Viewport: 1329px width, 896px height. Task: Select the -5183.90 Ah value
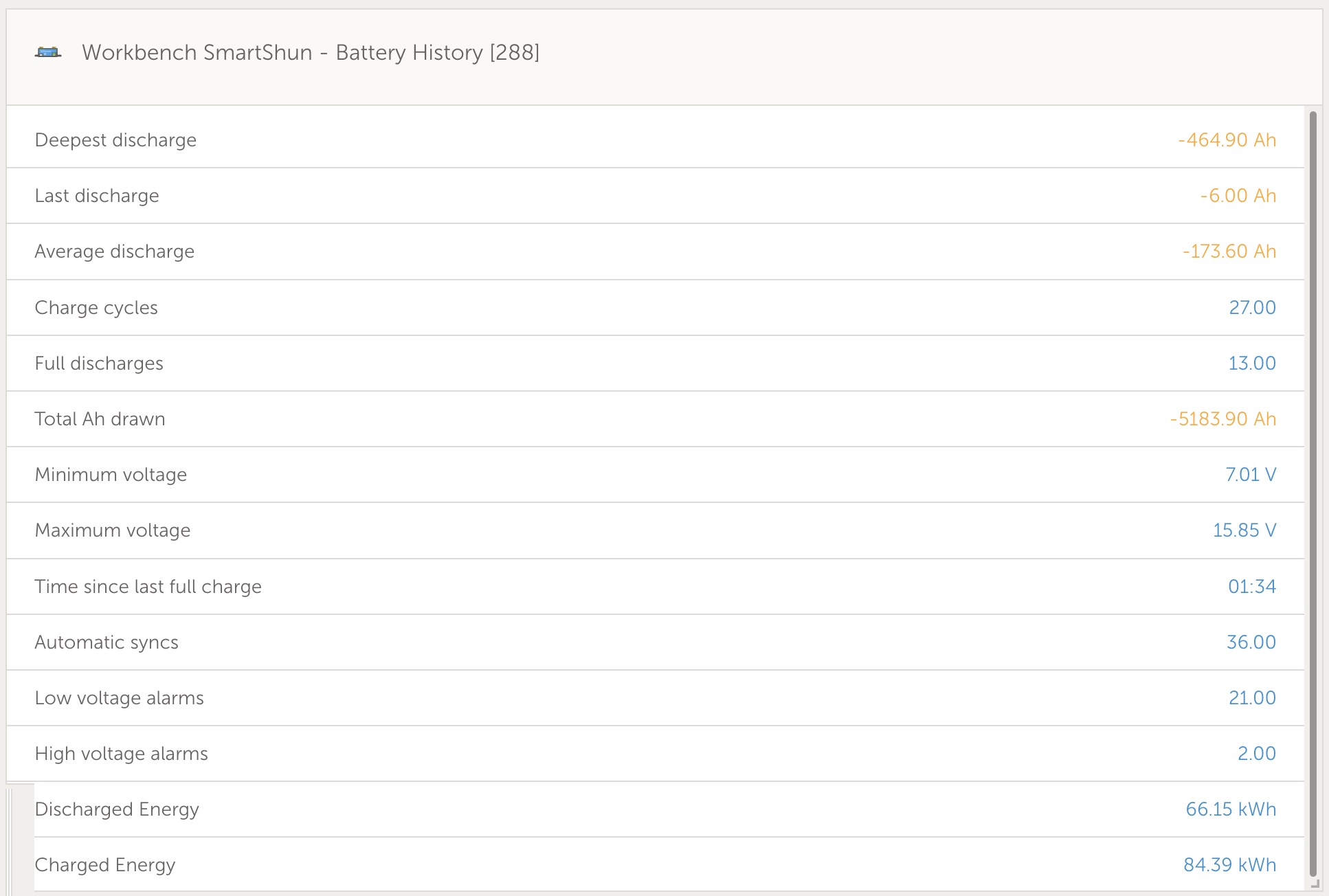[1222, 419]
